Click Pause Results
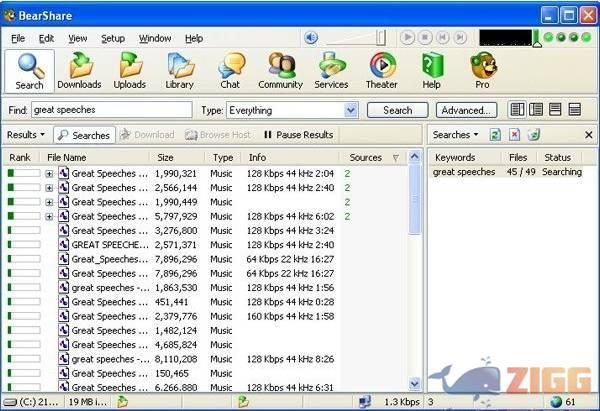Image resolution: width=600 pixels, height=411 pixels. [299, 135]
